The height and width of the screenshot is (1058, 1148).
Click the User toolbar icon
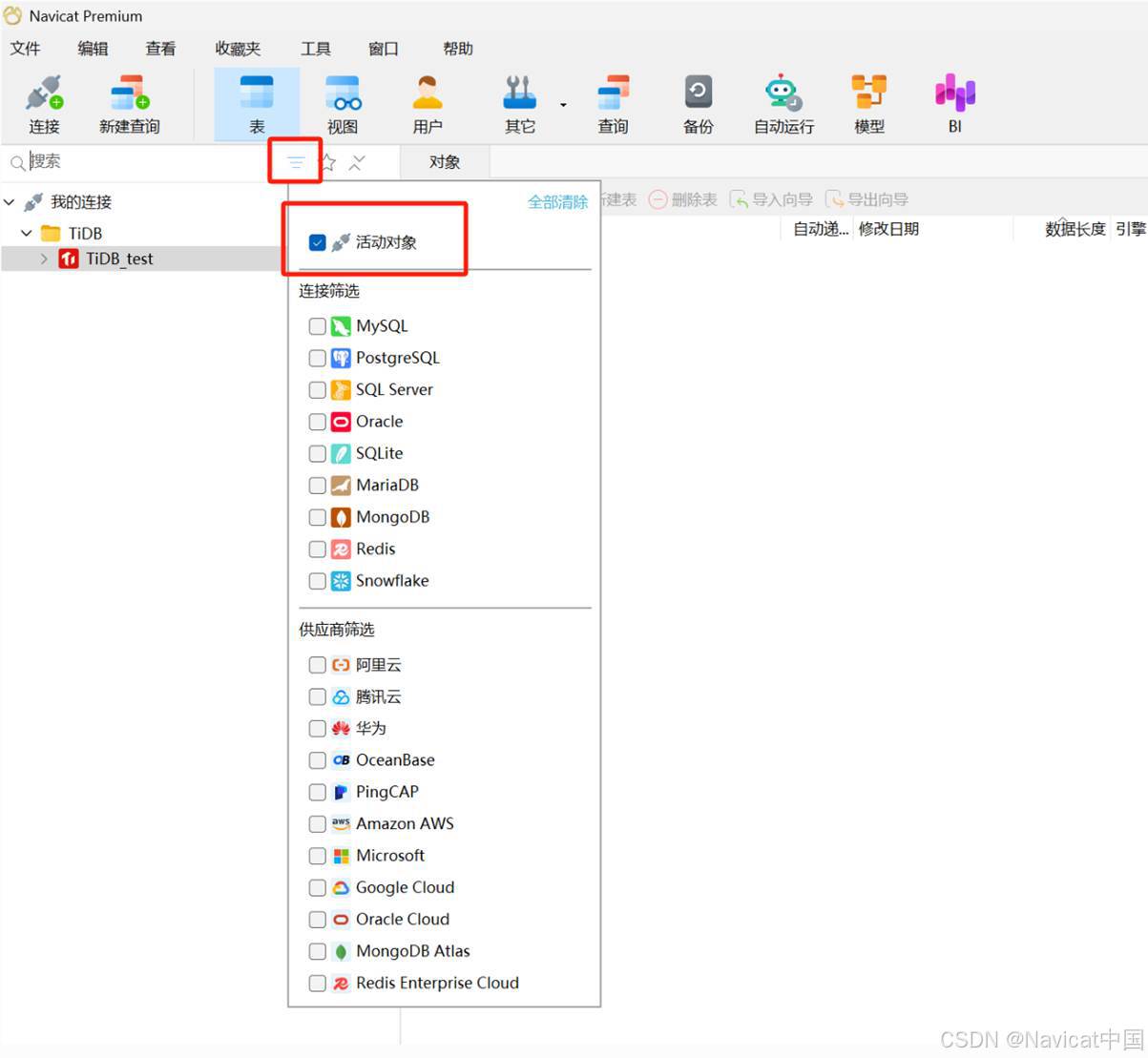pos(428,93)
